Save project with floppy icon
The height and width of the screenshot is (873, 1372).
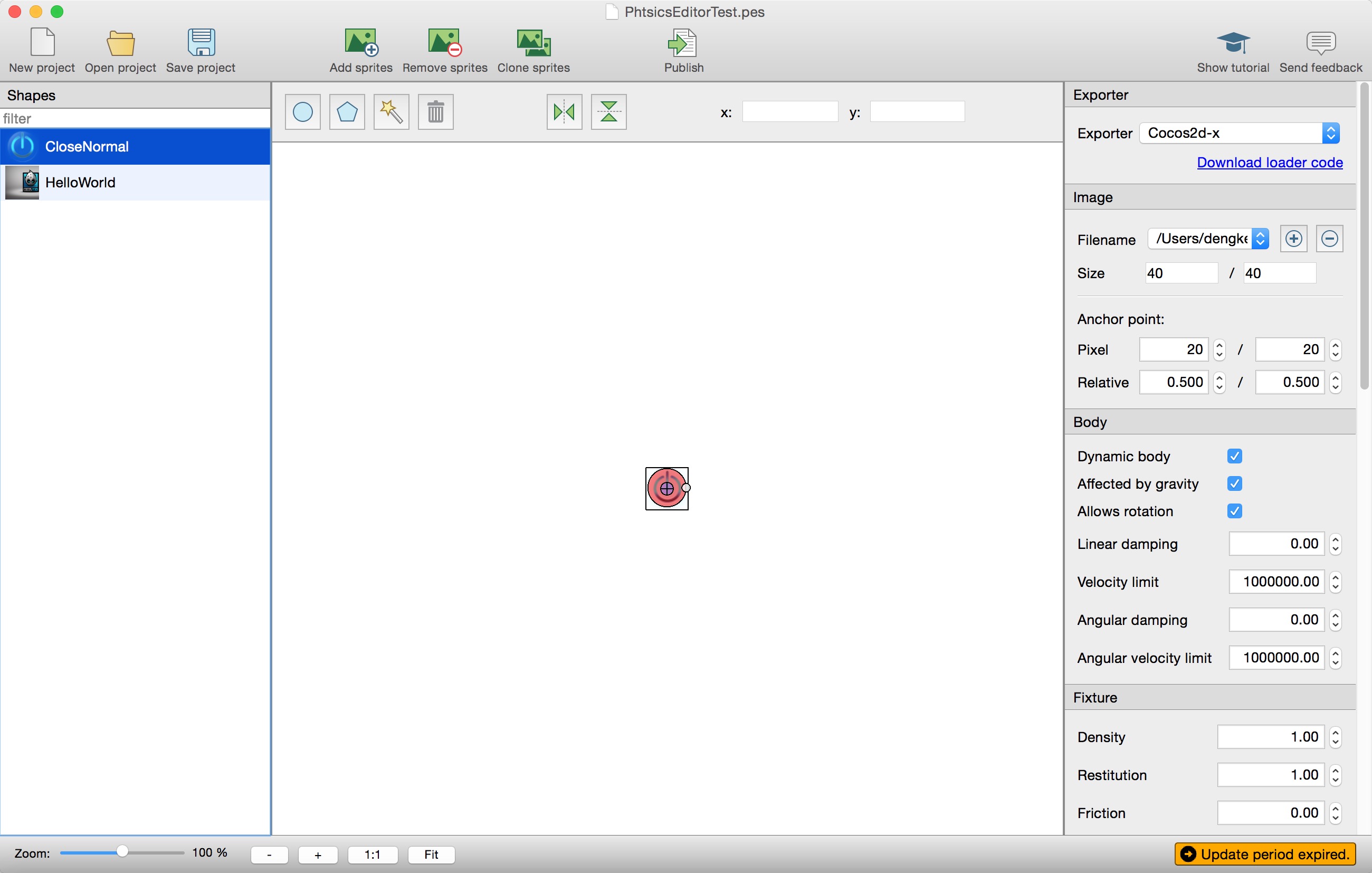click(201, 43)
